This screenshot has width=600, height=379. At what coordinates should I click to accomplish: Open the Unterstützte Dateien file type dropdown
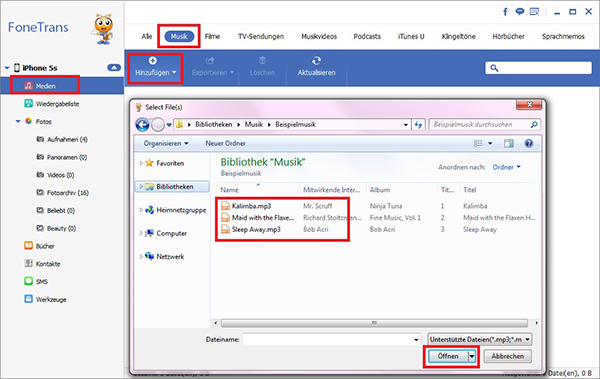pos(480,340)
